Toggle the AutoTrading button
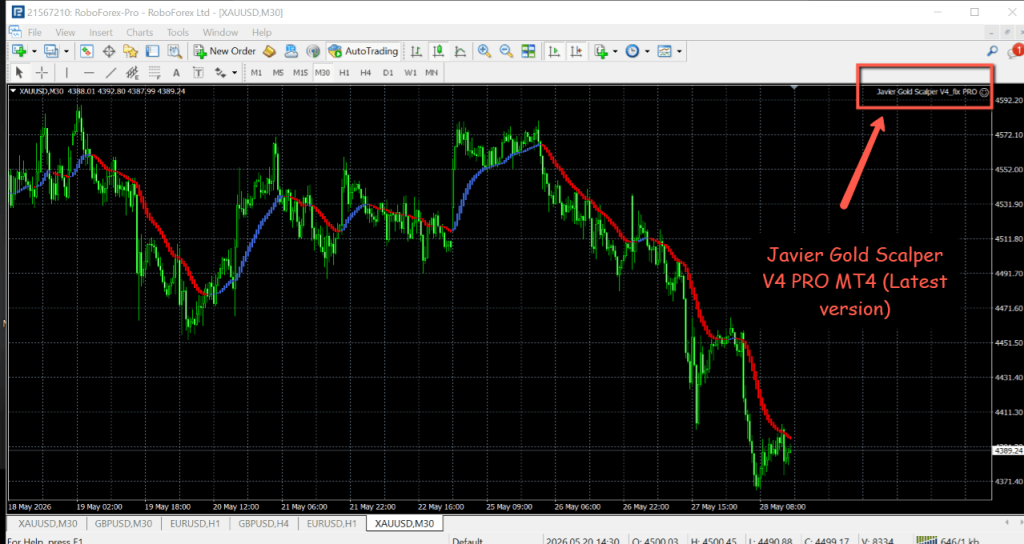The image size is (1024, 544). [363, 51]
